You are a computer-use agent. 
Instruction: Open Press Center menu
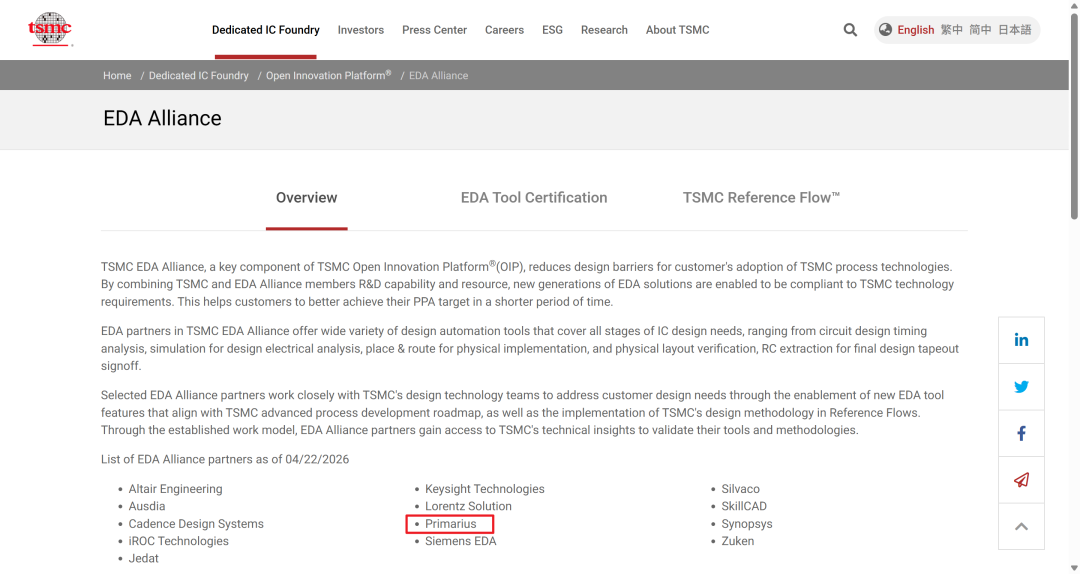pos(435,30)
